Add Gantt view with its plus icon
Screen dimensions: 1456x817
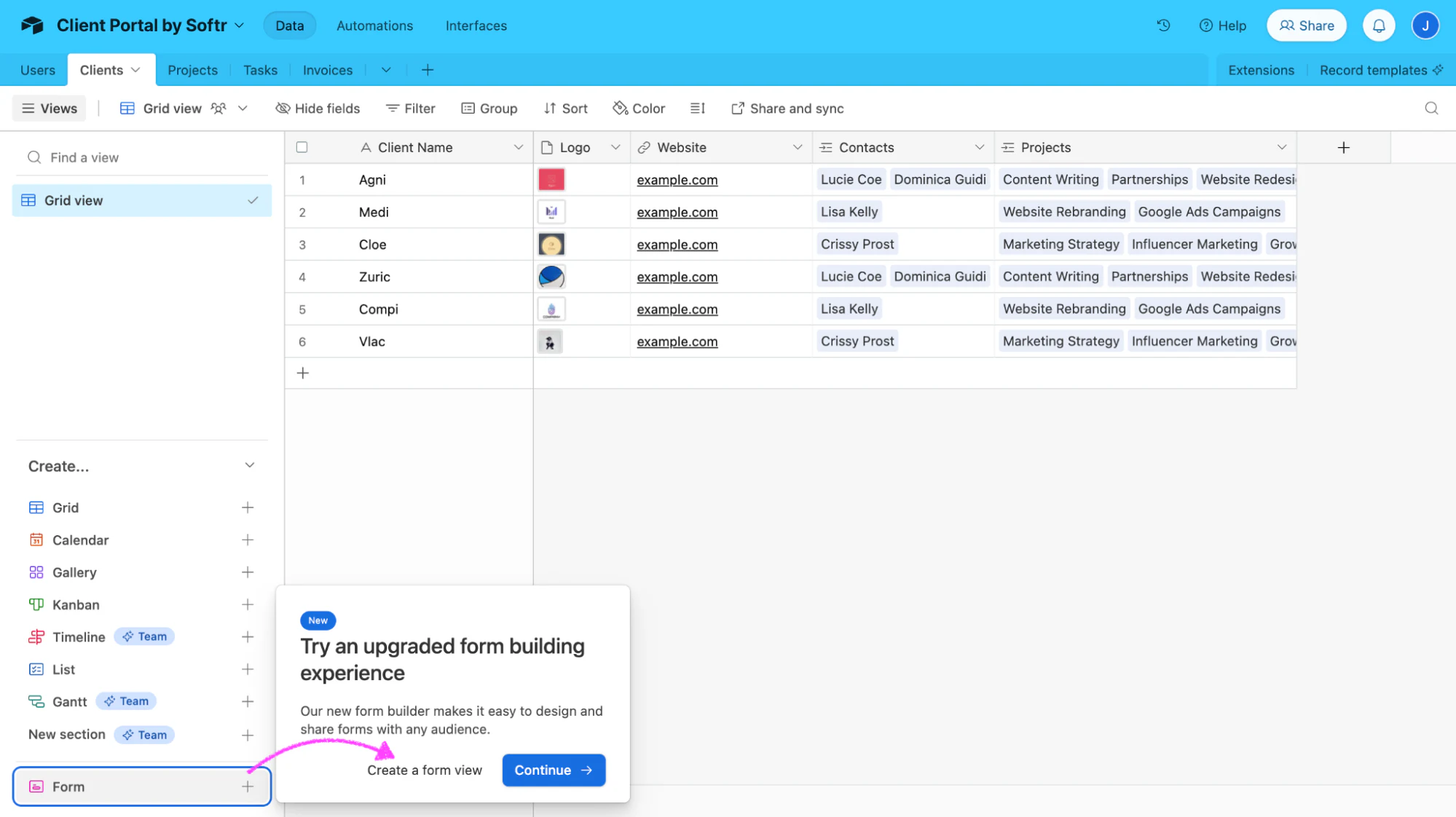coord(248,701)
